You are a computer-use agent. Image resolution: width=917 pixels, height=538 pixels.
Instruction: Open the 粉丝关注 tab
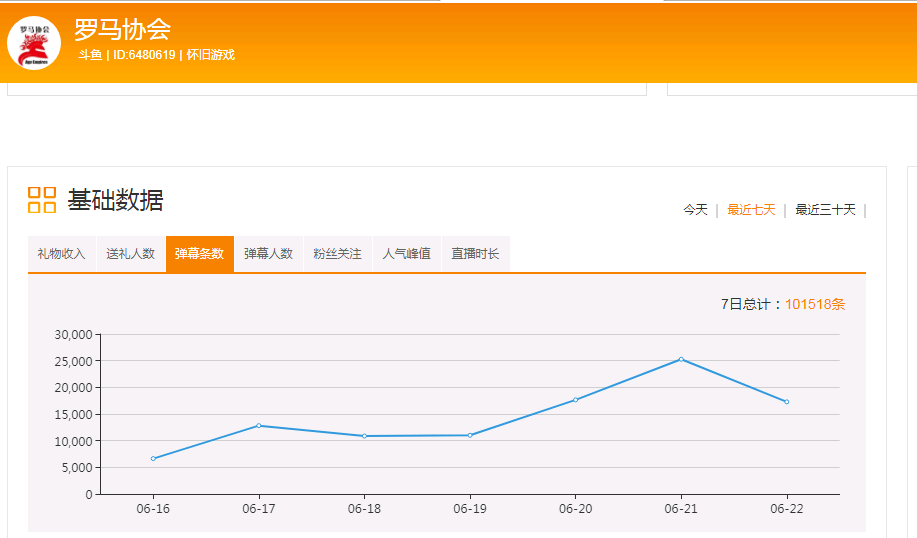pos(338,254)
